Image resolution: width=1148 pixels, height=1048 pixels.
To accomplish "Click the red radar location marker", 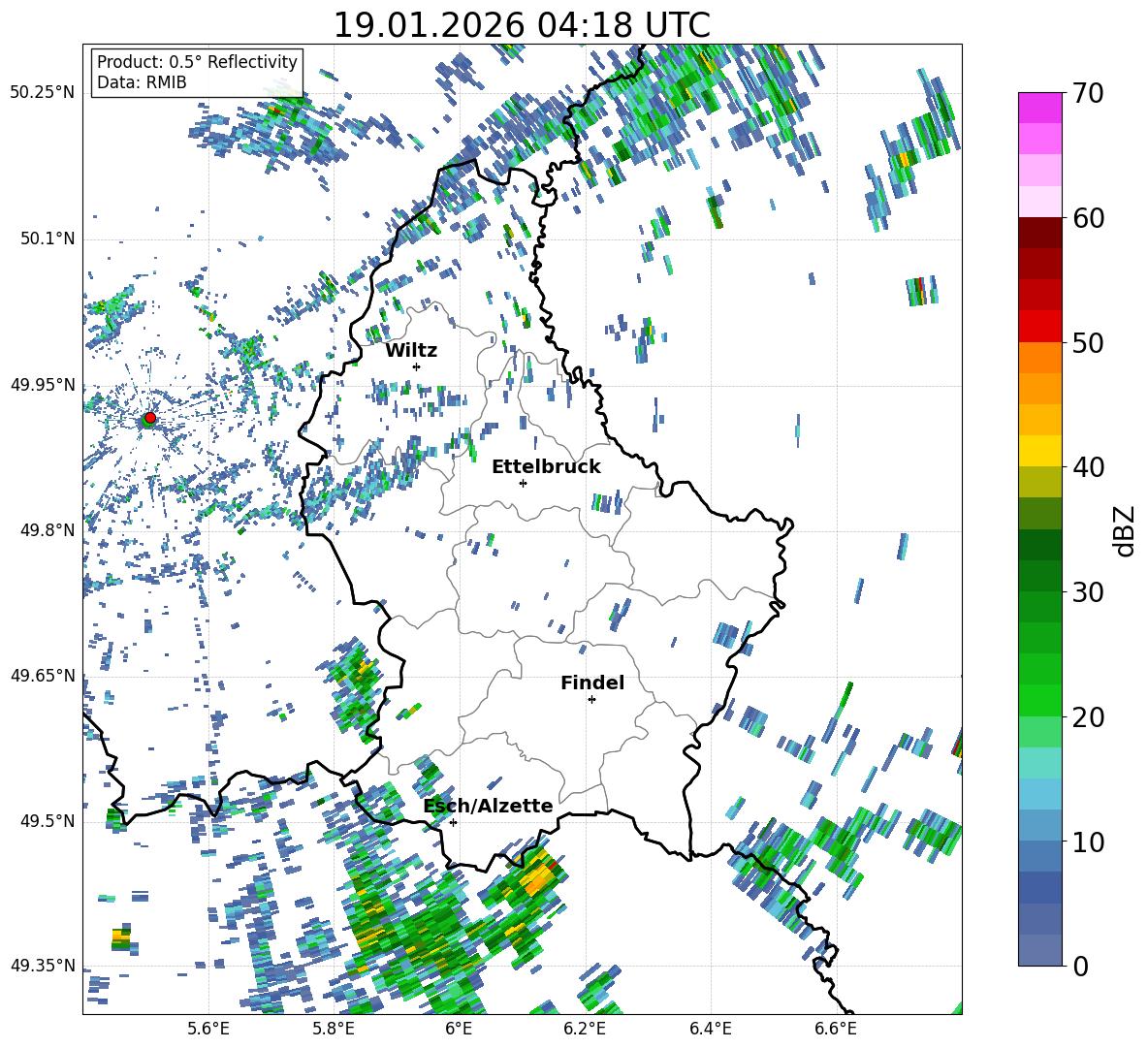I will pos(150,418).
